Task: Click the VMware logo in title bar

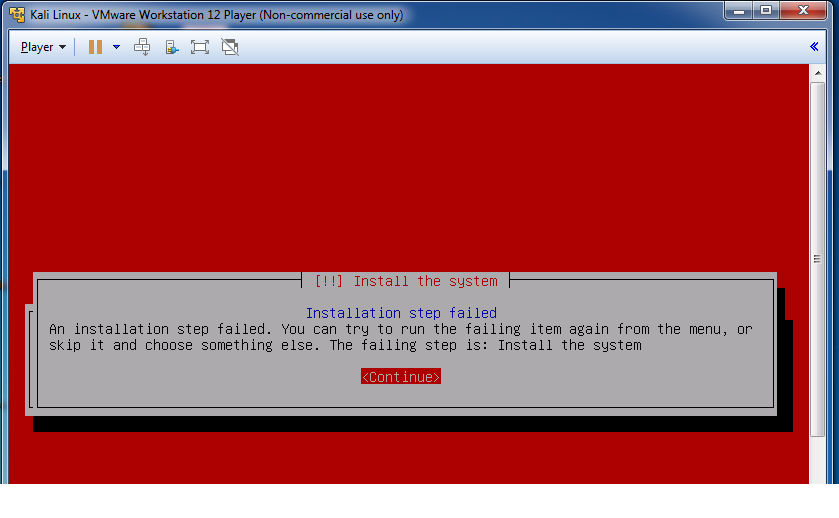Action: (17, 14)
